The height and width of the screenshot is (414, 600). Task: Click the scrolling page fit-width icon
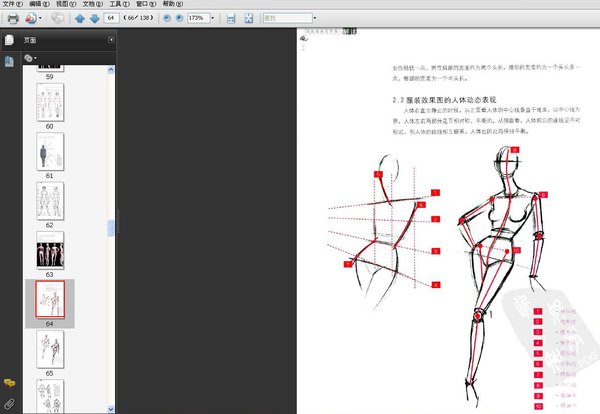[x=231, y=18]
